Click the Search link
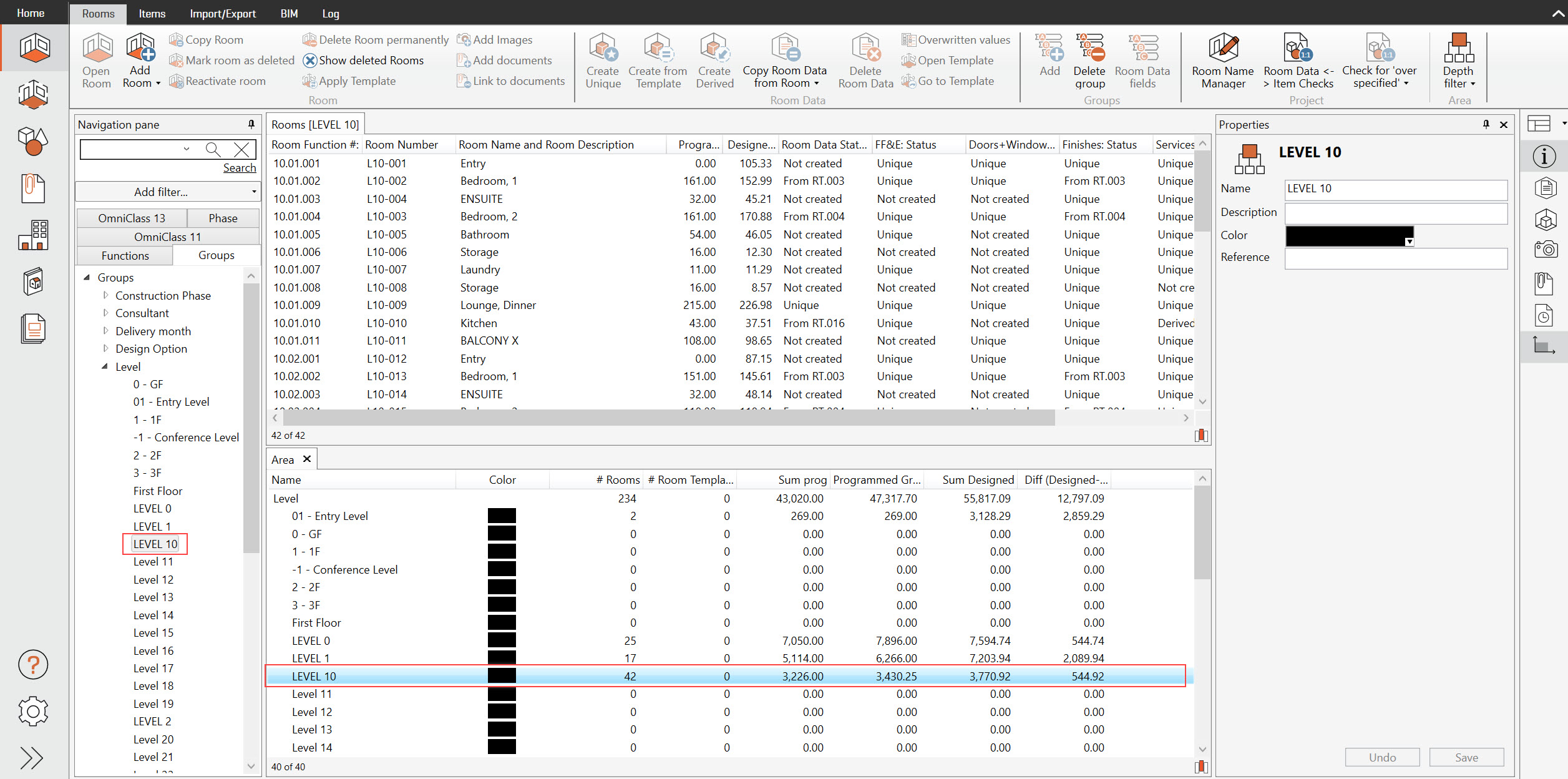The height and width of the screenshot is (779, 1568). [x=240, y=168]
